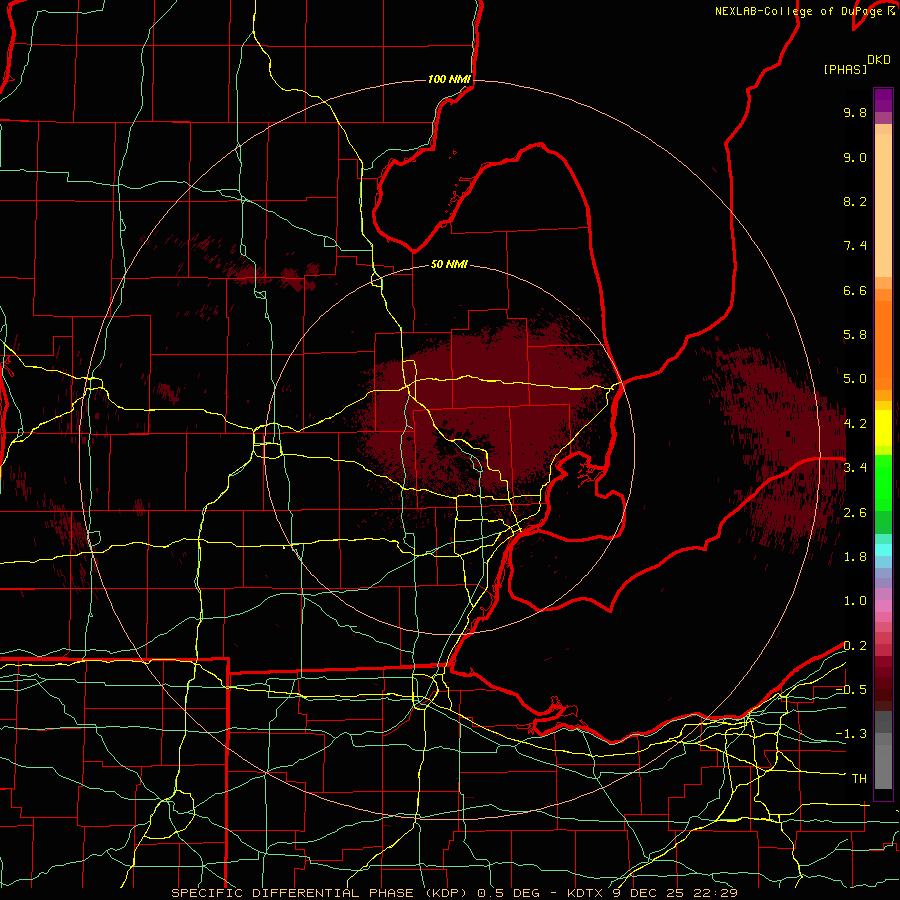Select the 5.0 scale value
The image size is (900, 900).
pos(855,379)
